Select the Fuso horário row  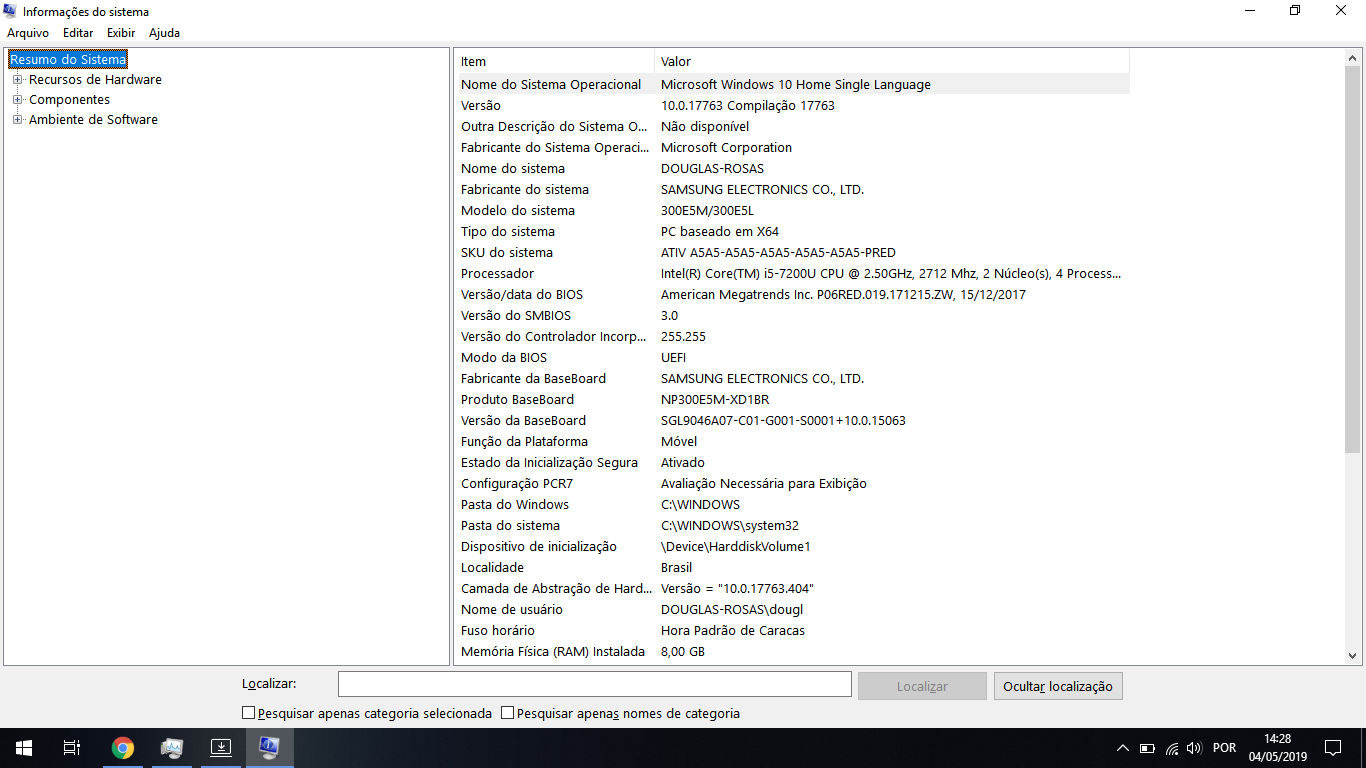click(x=792, y=630)
